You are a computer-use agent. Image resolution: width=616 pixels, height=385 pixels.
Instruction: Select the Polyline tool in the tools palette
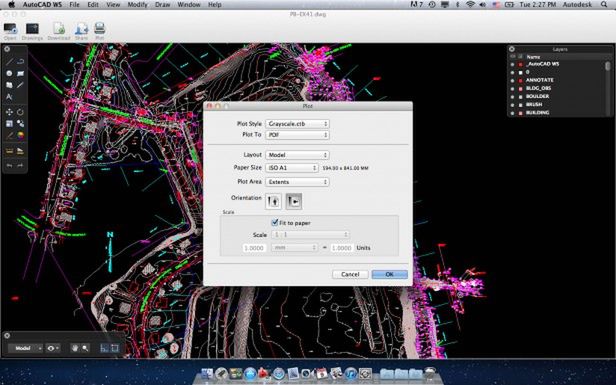tap(20, 62)
